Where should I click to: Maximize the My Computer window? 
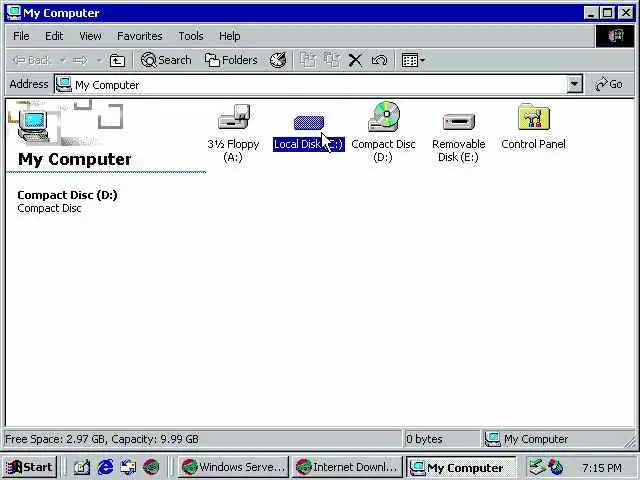(608, 13)
